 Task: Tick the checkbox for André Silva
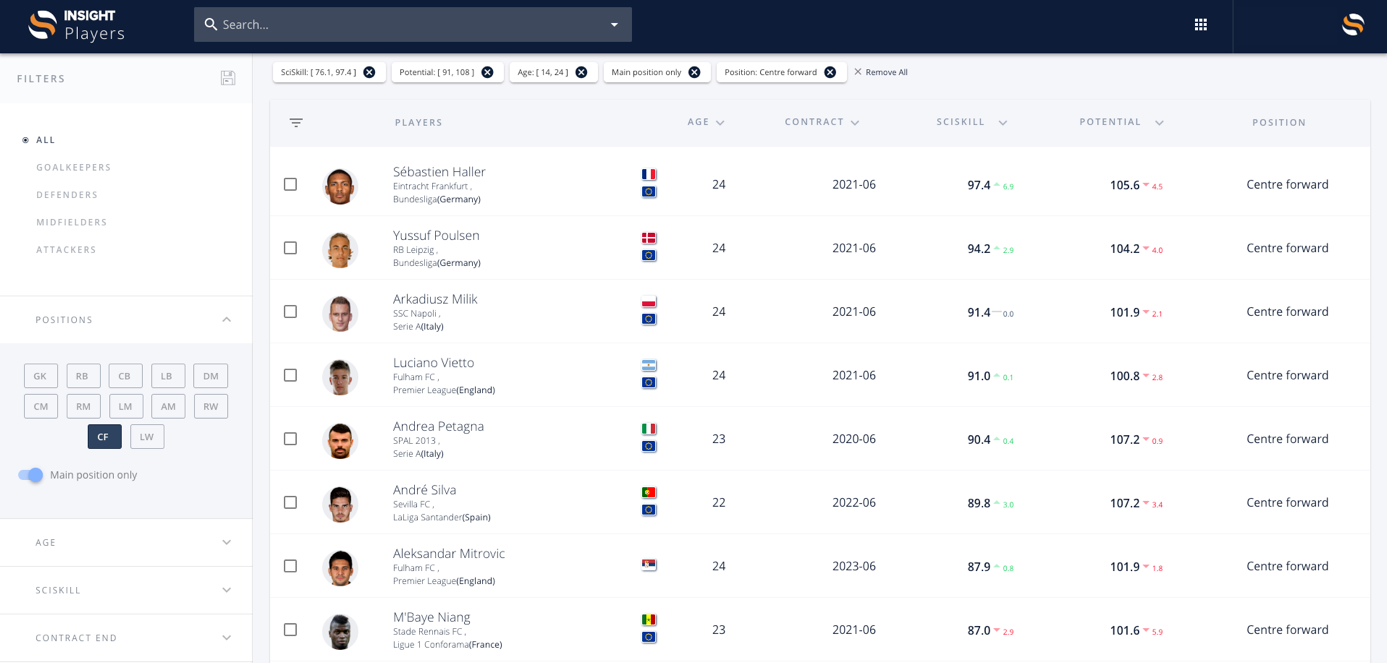pos(290,502)
